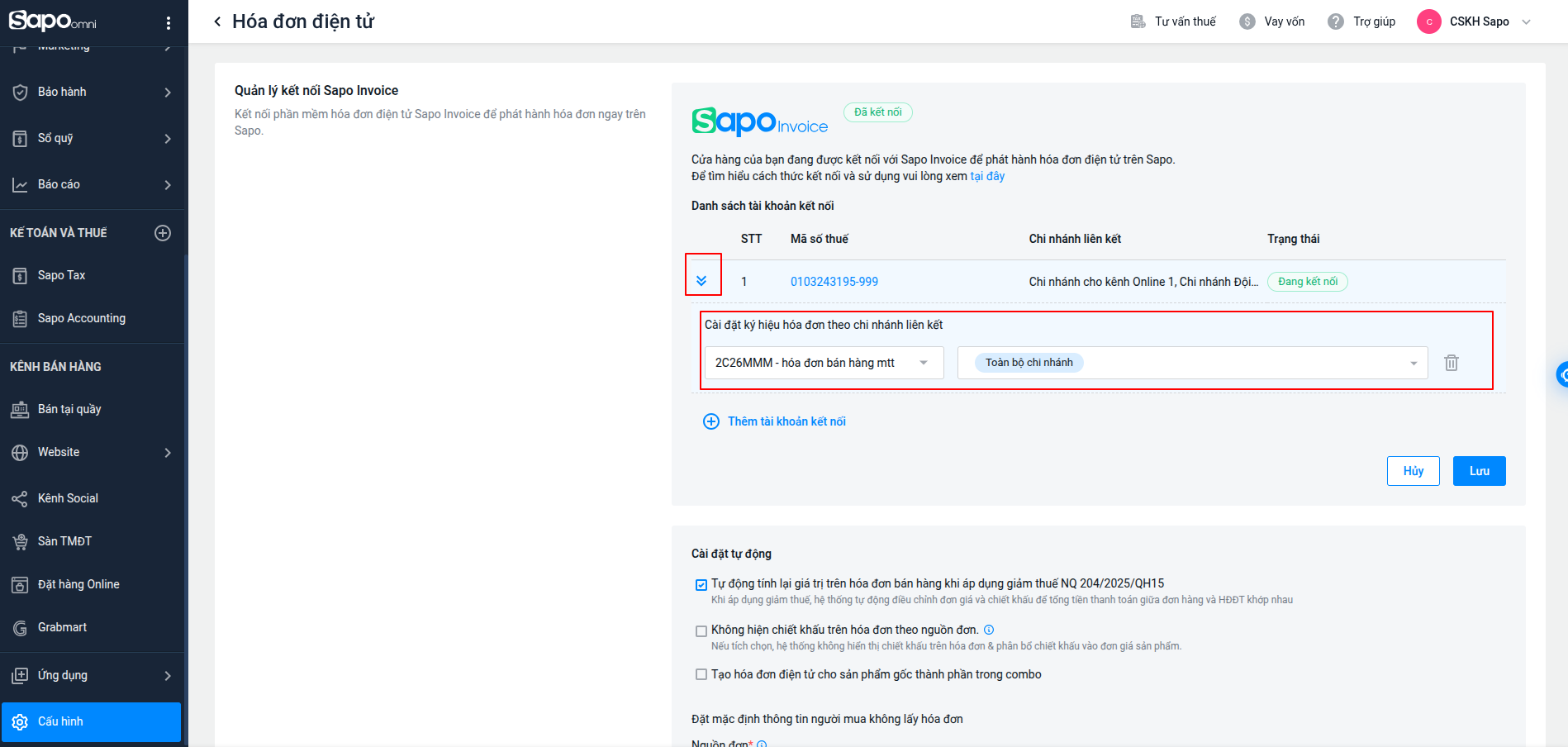Delete the 2C26MMM invoice symbol row
The height and width of the screenshot is (747, 1568).
pos(1452,363)
